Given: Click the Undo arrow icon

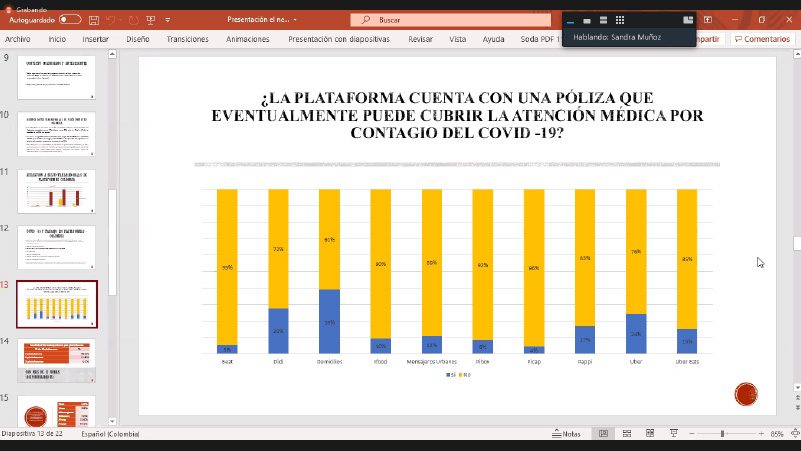Looking at the screenshot, I should (110, 20).
